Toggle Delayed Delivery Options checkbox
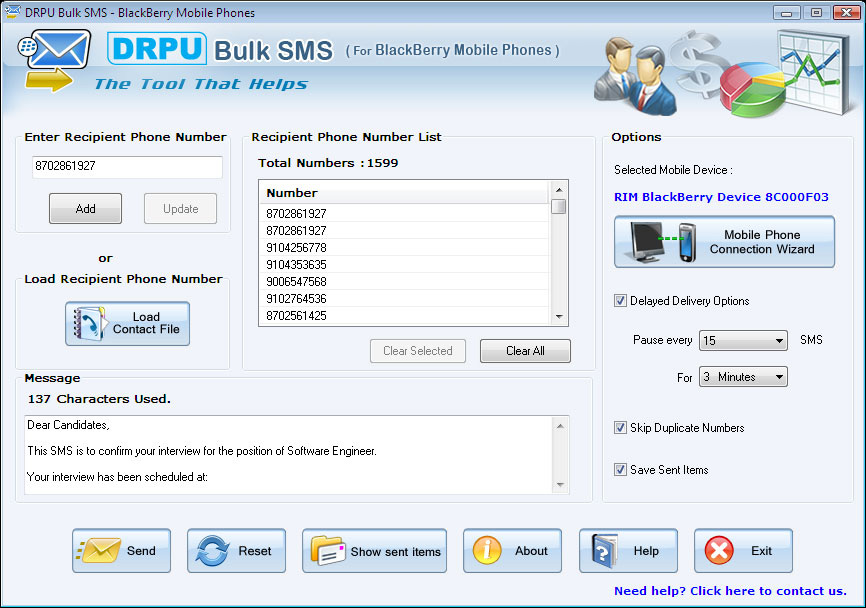This screenshot has width=866, height=608. pos(620,300)
